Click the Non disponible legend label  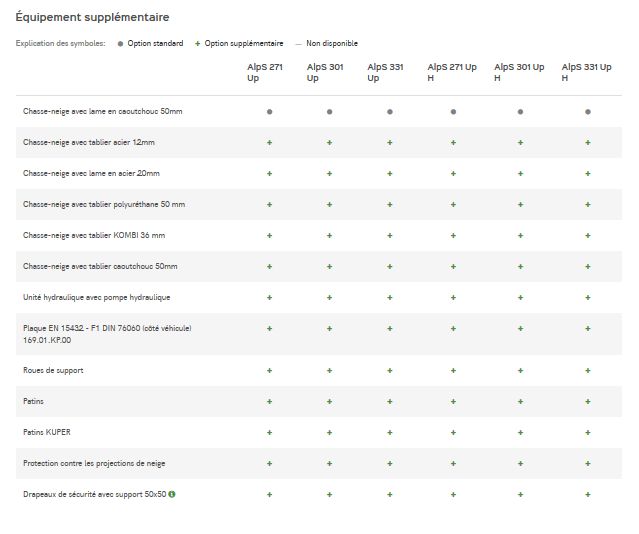(x=331, y=44)
